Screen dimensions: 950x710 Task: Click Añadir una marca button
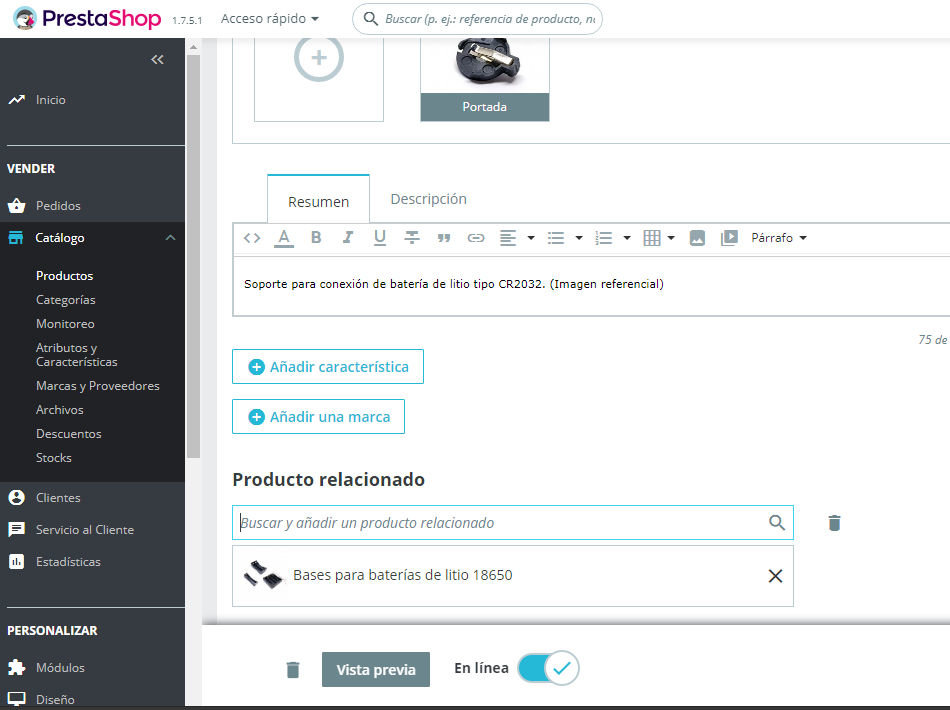(x=318, y=417)
